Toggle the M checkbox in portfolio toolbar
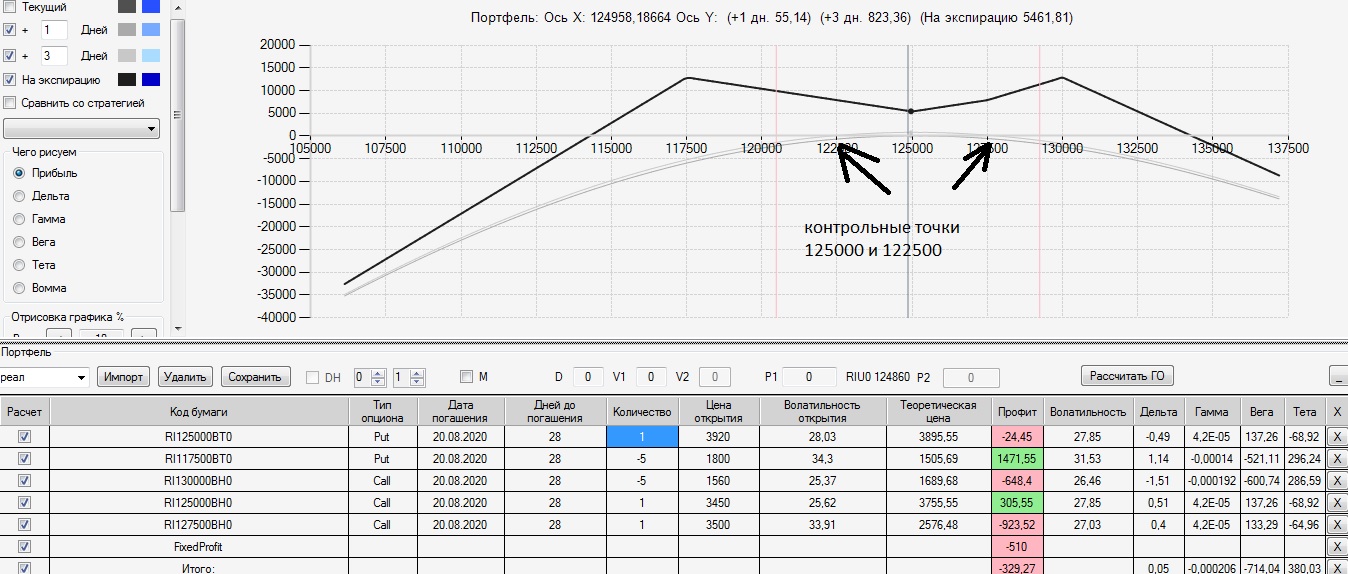Image resolution: width=1348 pixels, height=574 pixels. [466, 377]
